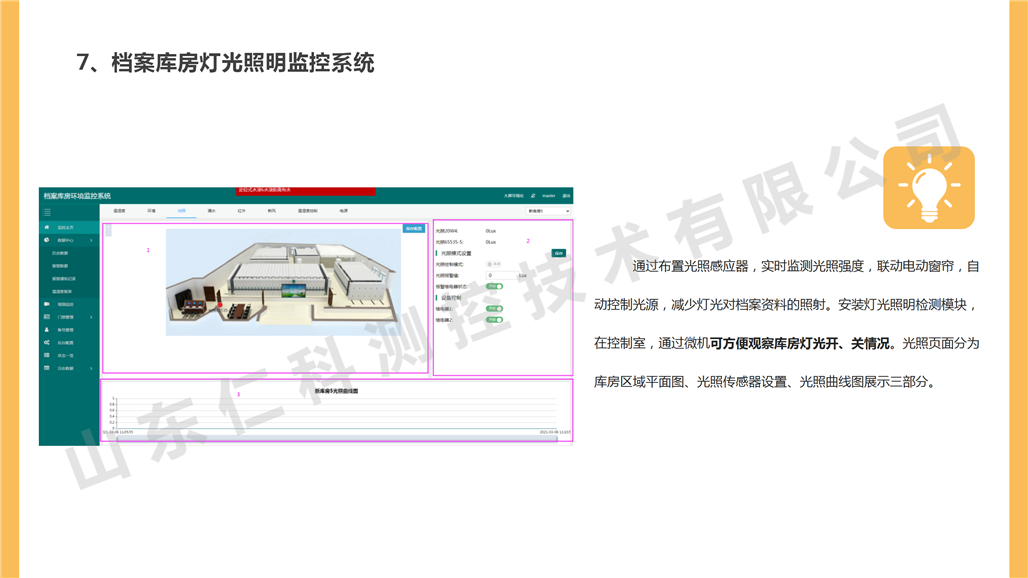
Task: Toggle the relay 2 device switch
Action: (494, 320)
